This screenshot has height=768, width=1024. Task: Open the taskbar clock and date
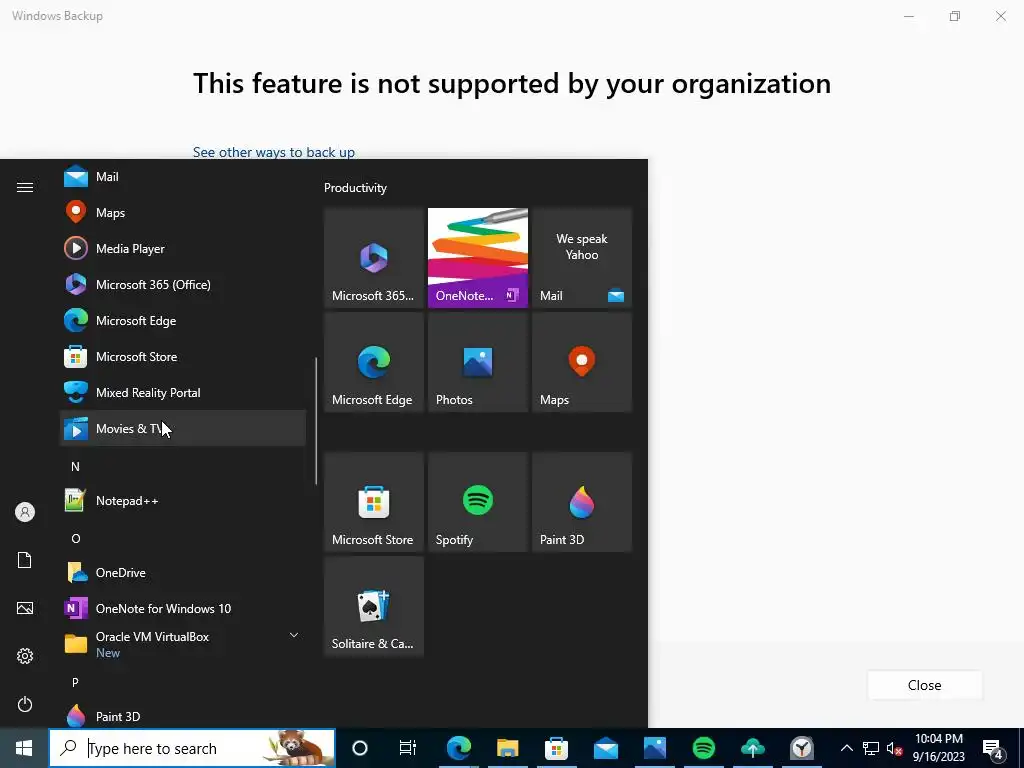(938, 748)
